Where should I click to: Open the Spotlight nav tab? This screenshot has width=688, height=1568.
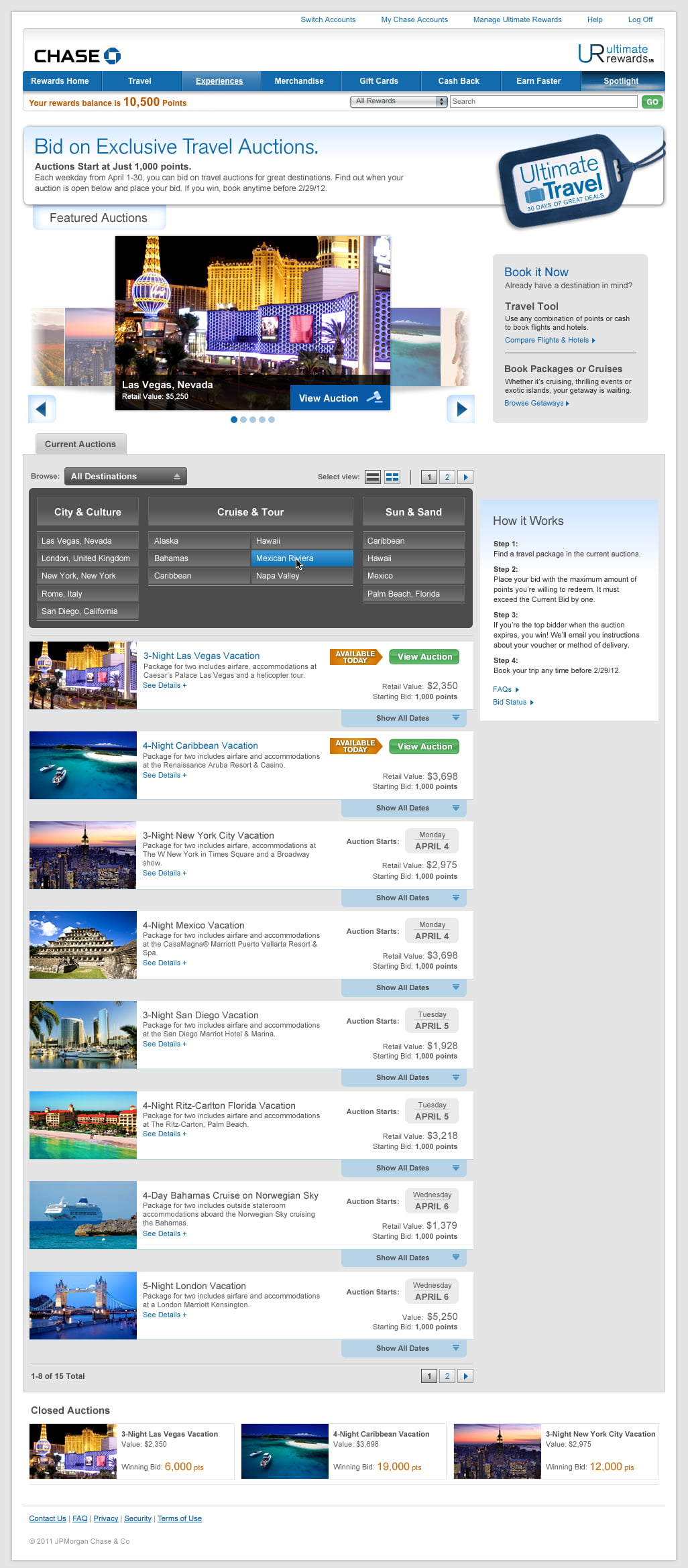[x=623, y=81]
